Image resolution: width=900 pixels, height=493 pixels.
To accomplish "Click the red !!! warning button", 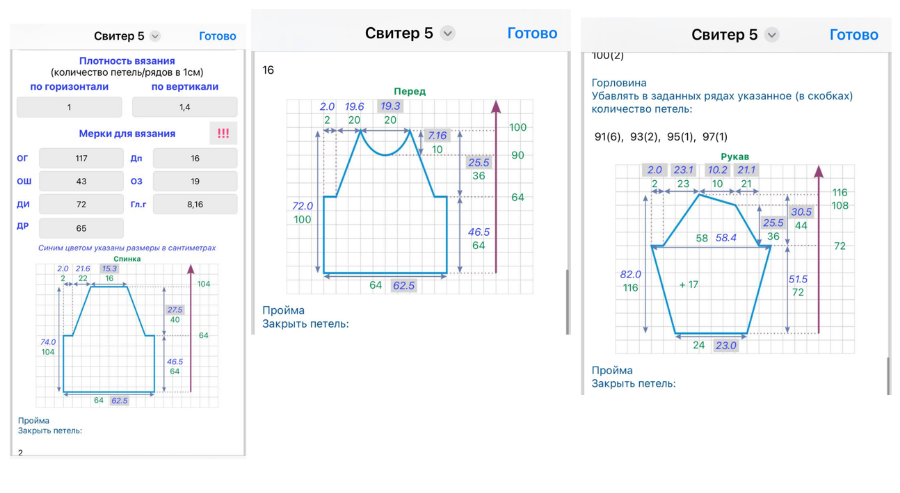I will [223, 133].
